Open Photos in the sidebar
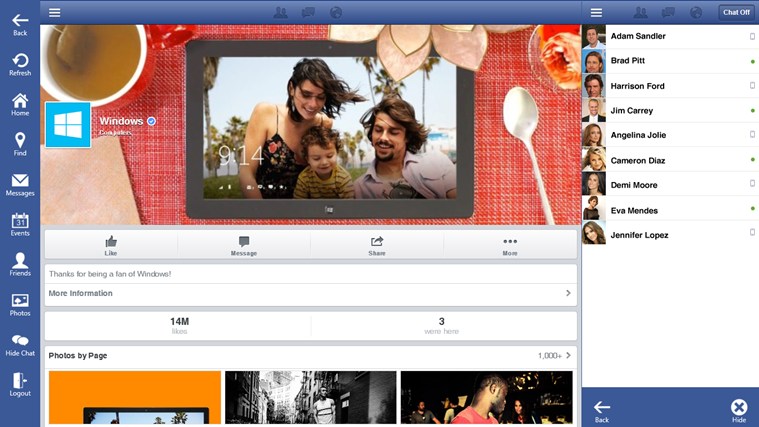This screenshot has width=759, height=427. point(20,305)
